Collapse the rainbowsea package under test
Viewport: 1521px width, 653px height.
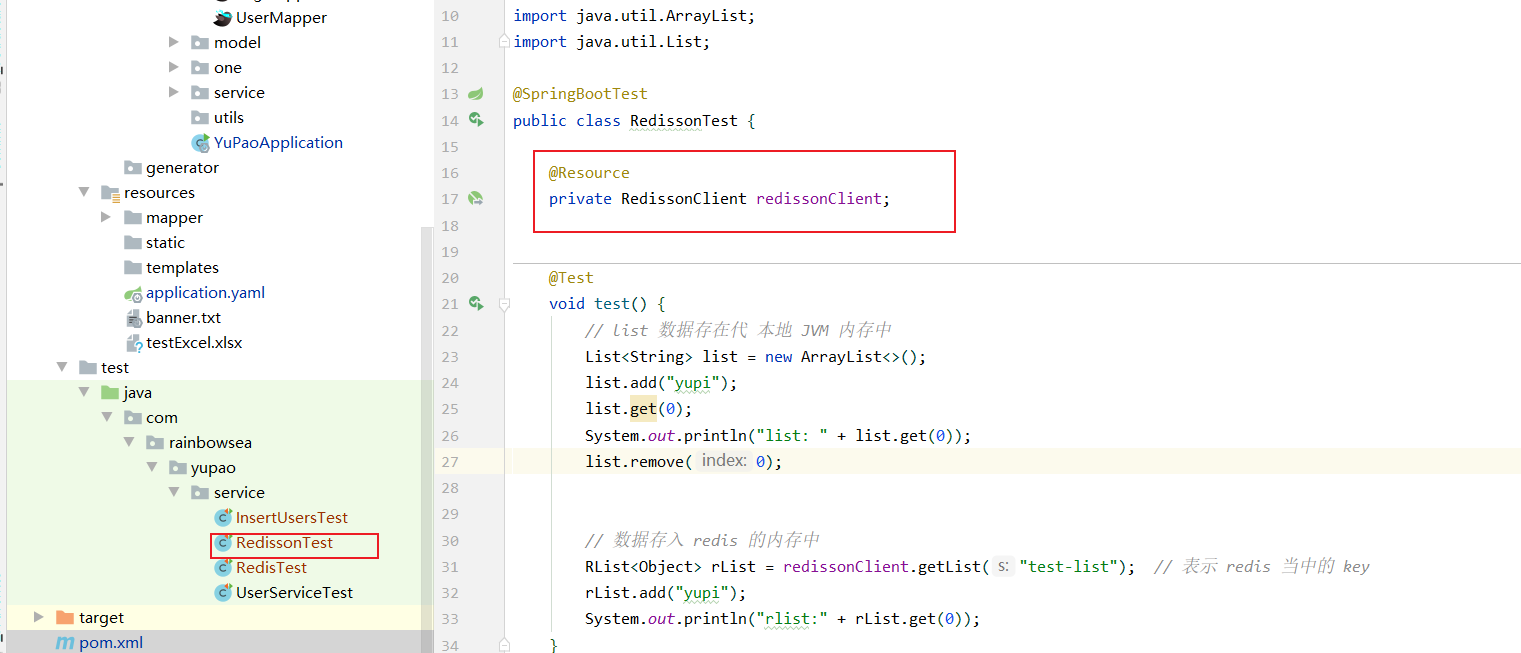[129, 442]
